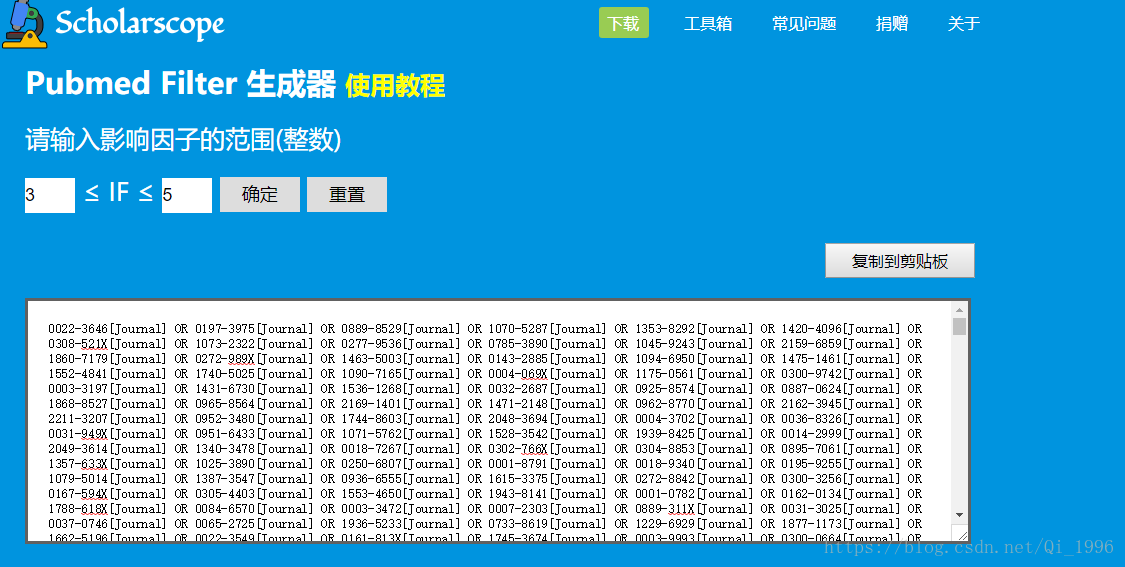Click the text 2169-1401[Journal]
The height and width of the screenshot is (567, 1125).
400,404
